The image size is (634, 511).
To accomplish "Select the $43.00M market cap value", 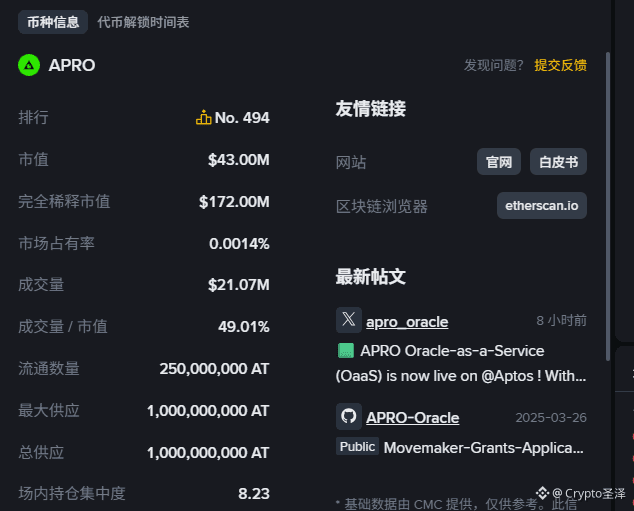I will tap(239, 160).
